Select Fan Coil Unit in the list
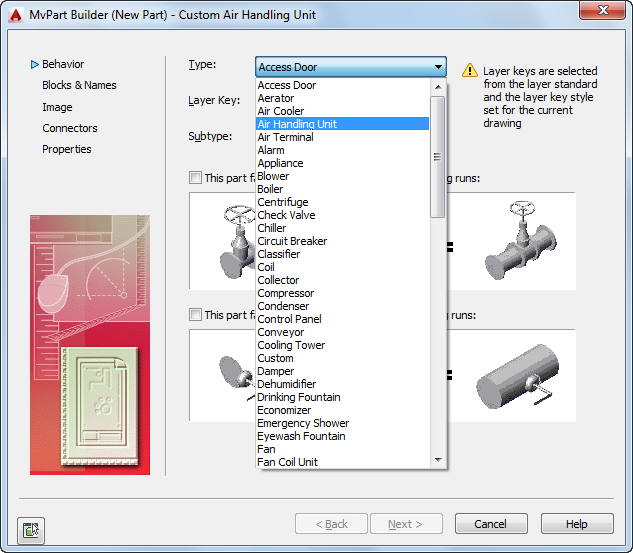This screenshot has width=633, height=553. click(x=343, y=462)
